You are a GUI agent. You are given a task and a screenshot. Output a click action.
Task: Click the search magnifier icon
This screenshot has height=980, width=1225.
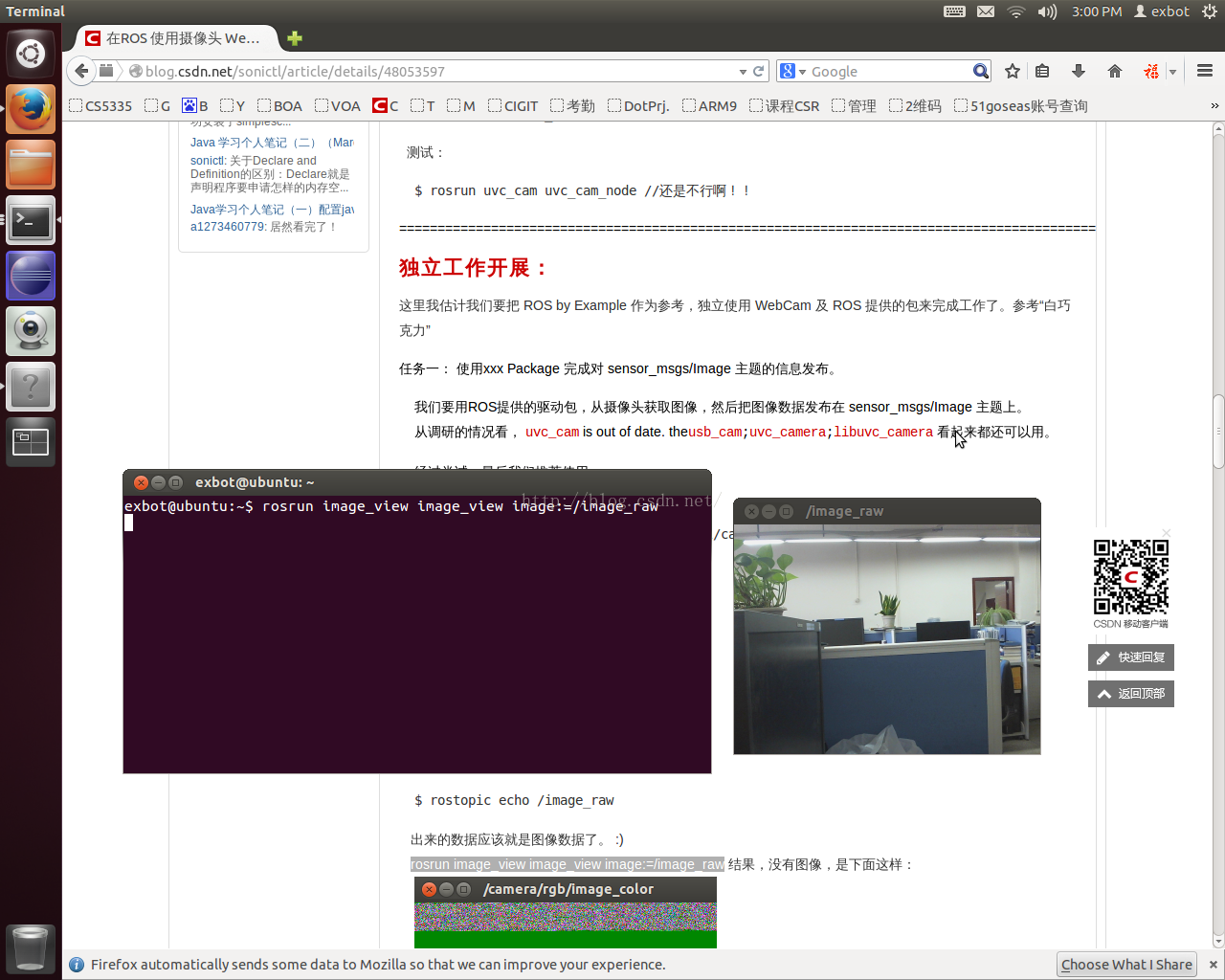click(981, 71)
